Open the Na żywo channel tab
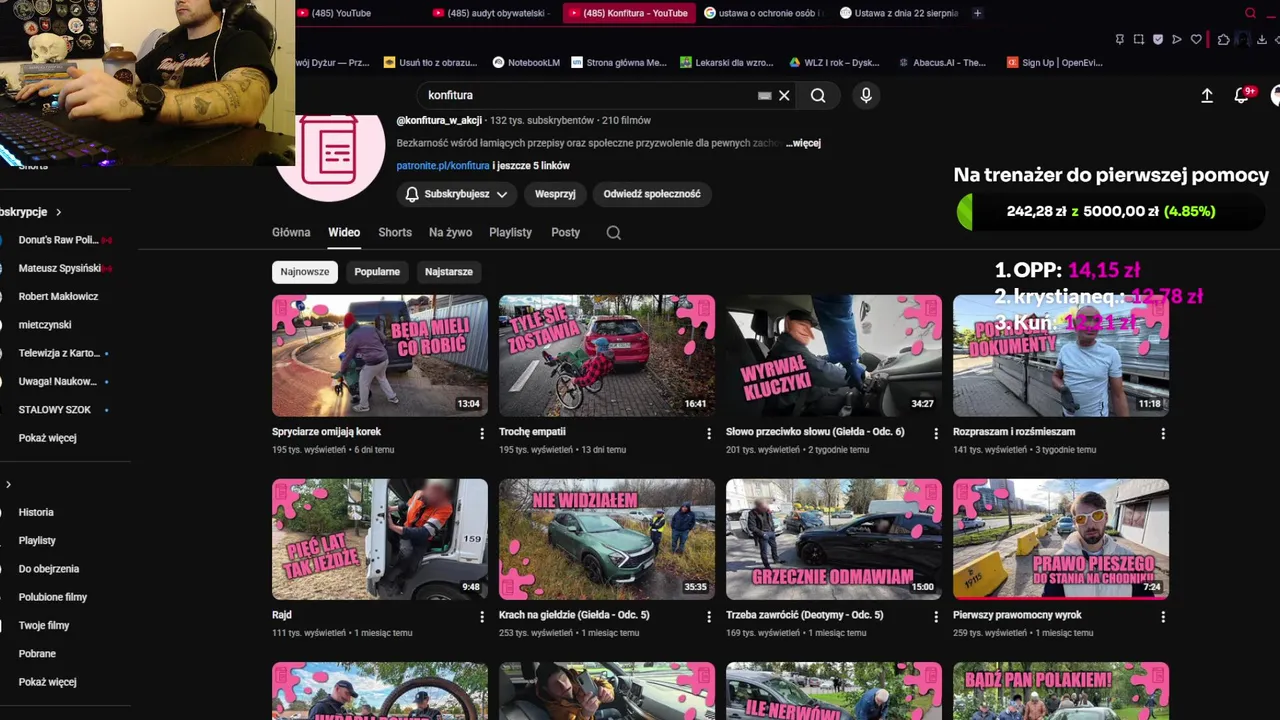1280x720 pixels. coord(450,232)
